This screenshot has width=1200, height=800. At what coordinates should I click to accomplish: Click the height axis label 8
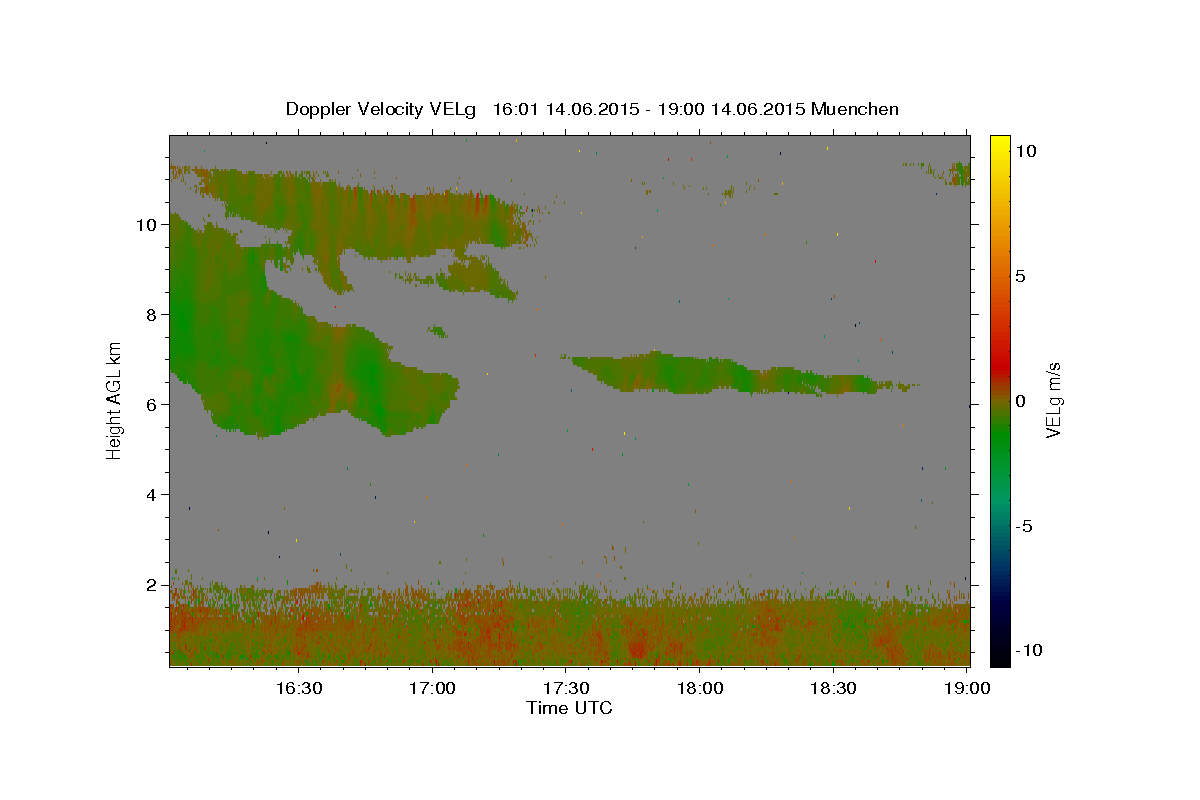tap(152, 314)
